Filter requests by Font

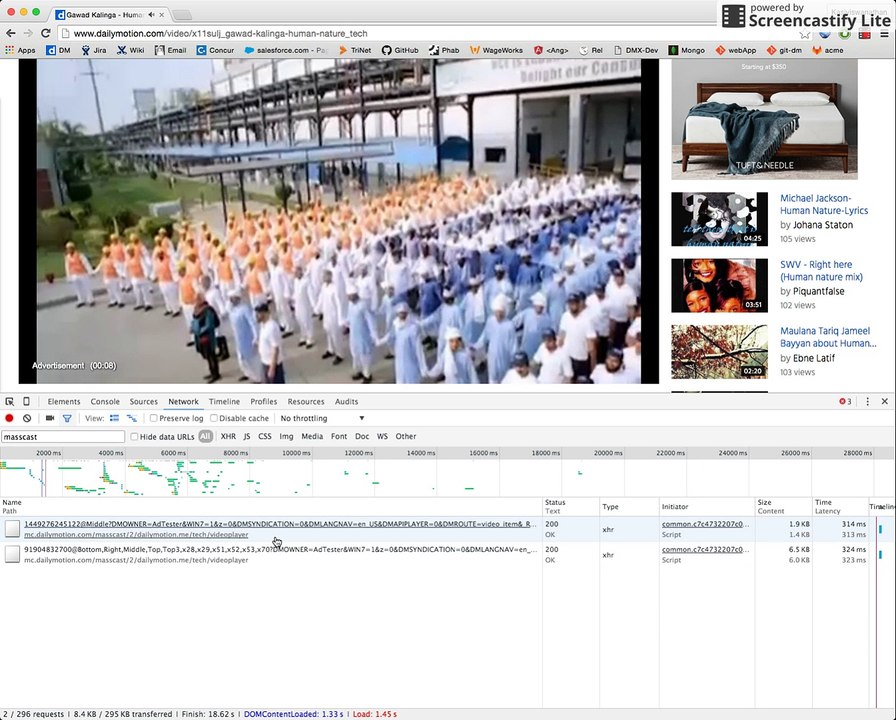tap(339, 437)
